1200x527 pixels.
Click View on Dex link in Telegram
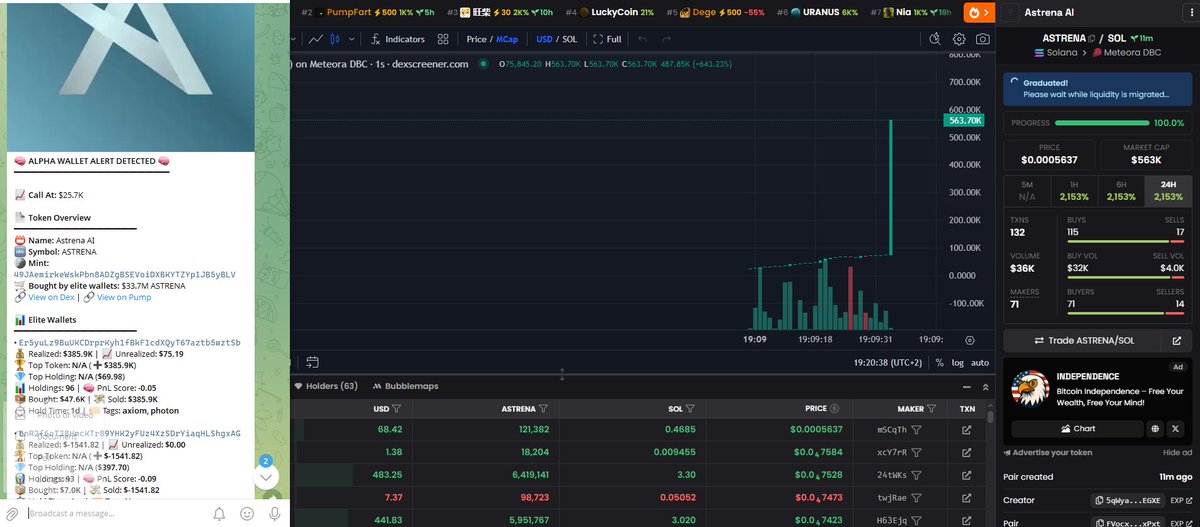[49, 297]
